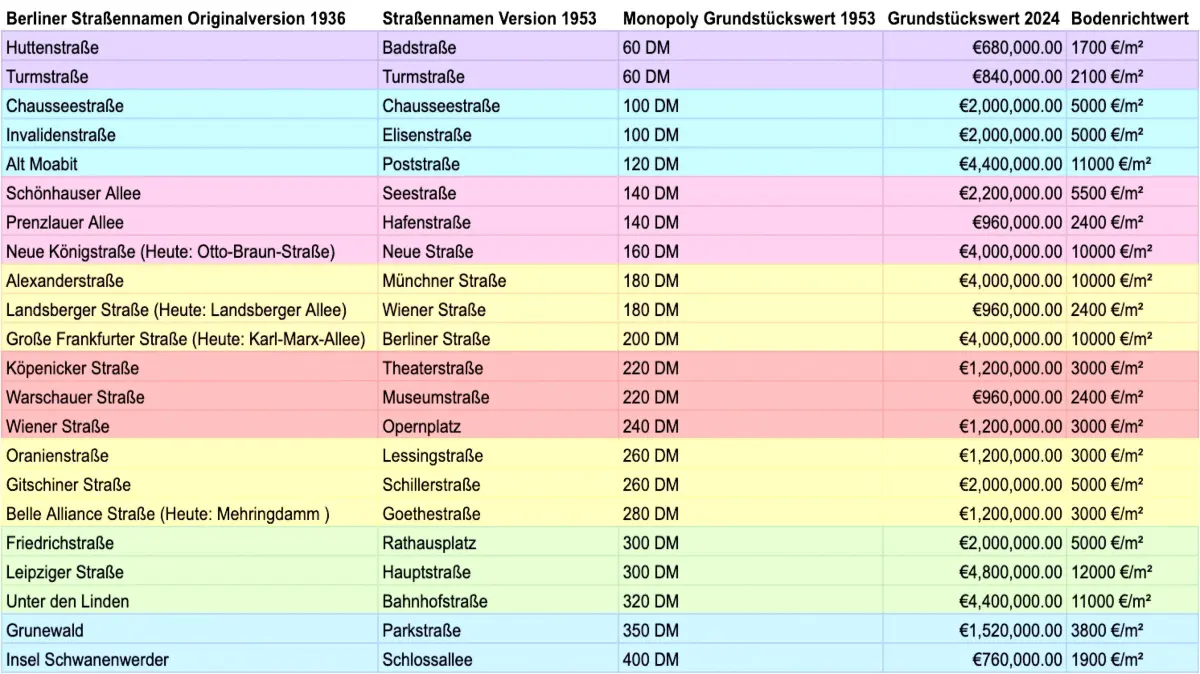The width and height of the screenshot is (1200, 674).
Task: Click the 'Münchner Straße' cell
Action: click(444, 281)
